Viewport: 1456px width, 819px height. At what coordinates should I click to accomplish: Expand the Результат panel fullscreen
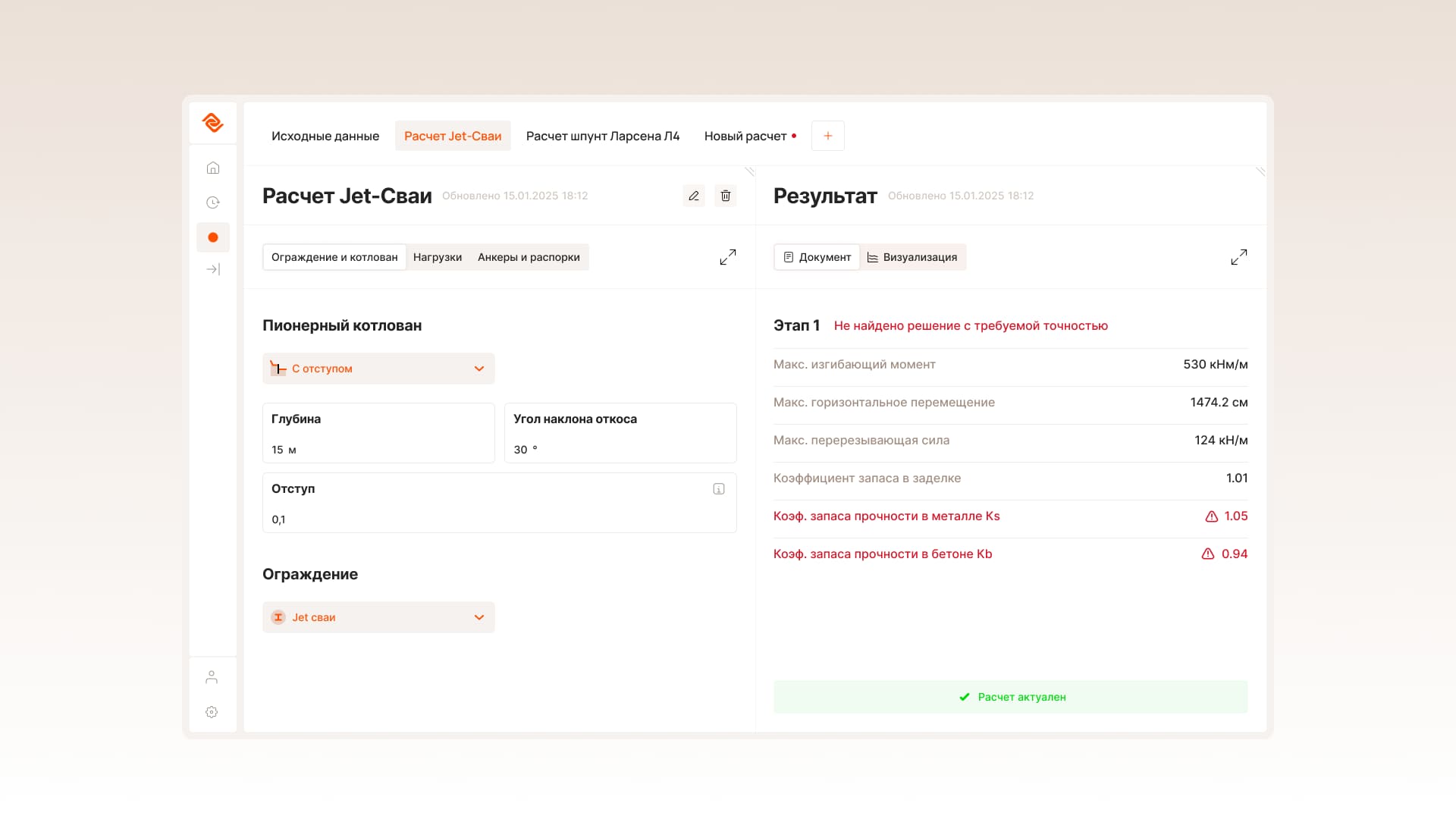click(1239, 257)
